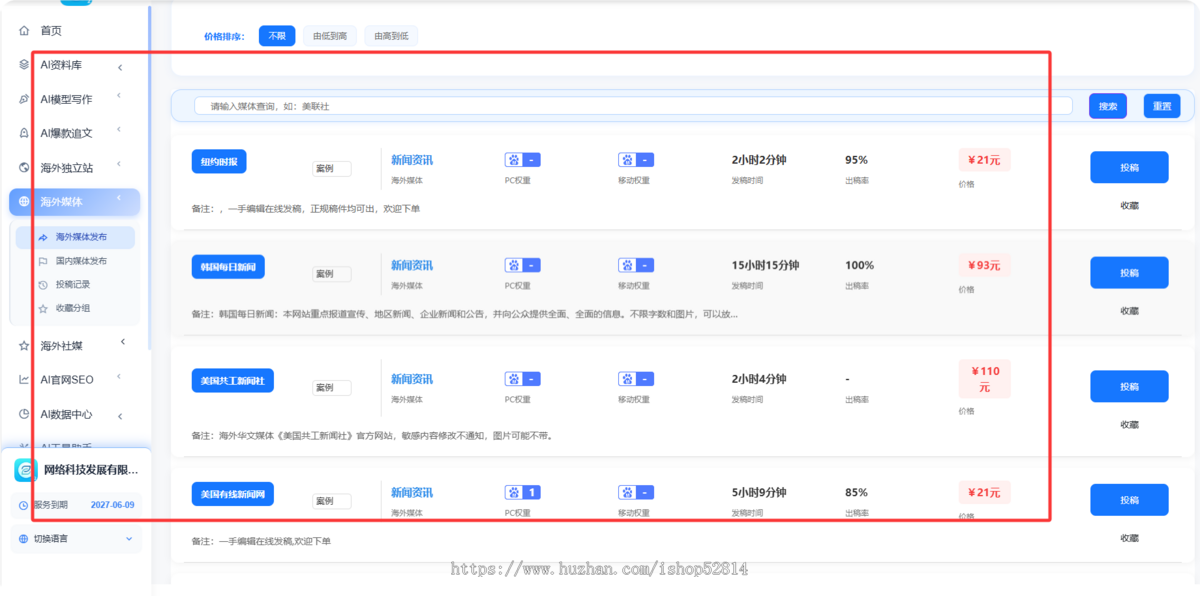Click 收藏 link under 韩国每日新闻
This screenshot has height=596, width=1200.
coord(1129,310)
